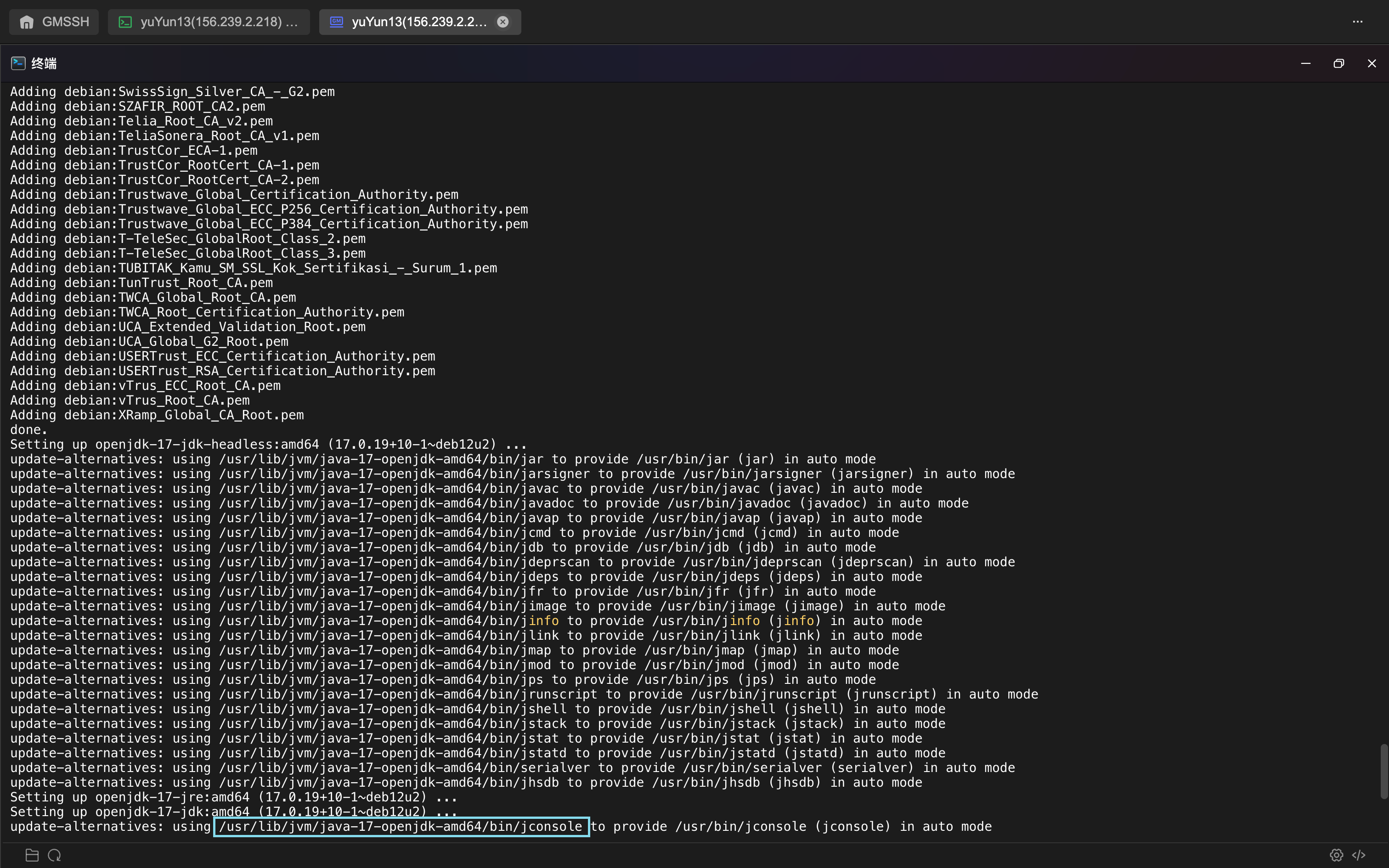Screen dimensions: 1389x868
Task: Click the update-alternatives line for jshell
Action: [478, 709]
